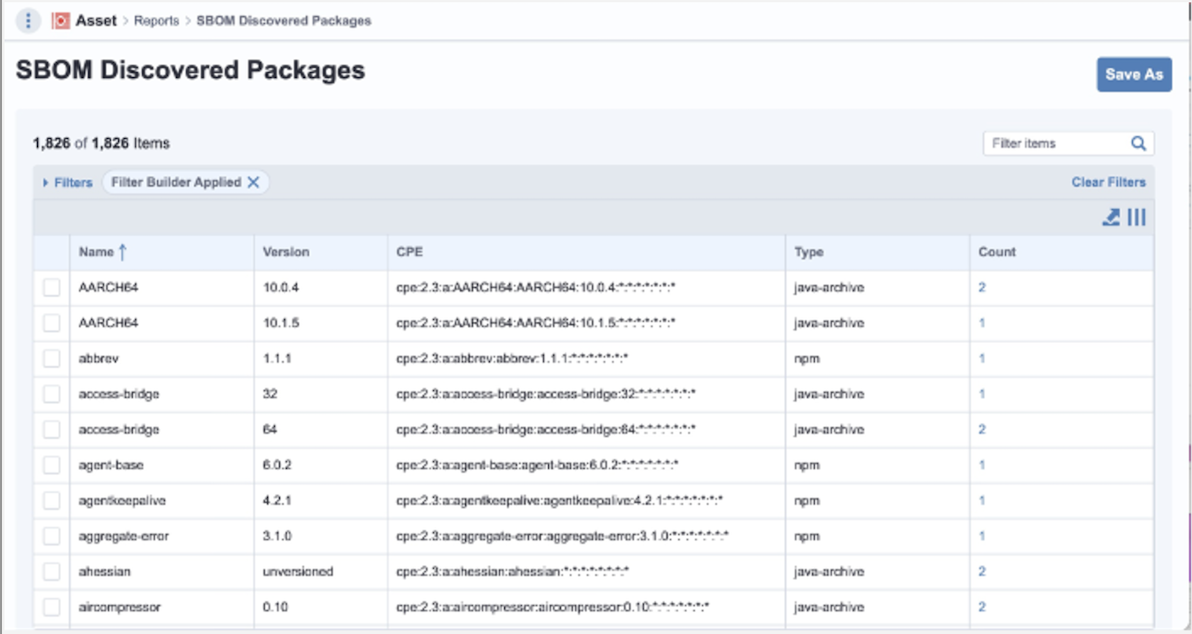Toggle the Name column sort arrow
The image size is (1192, 634).
click(122, 252)
